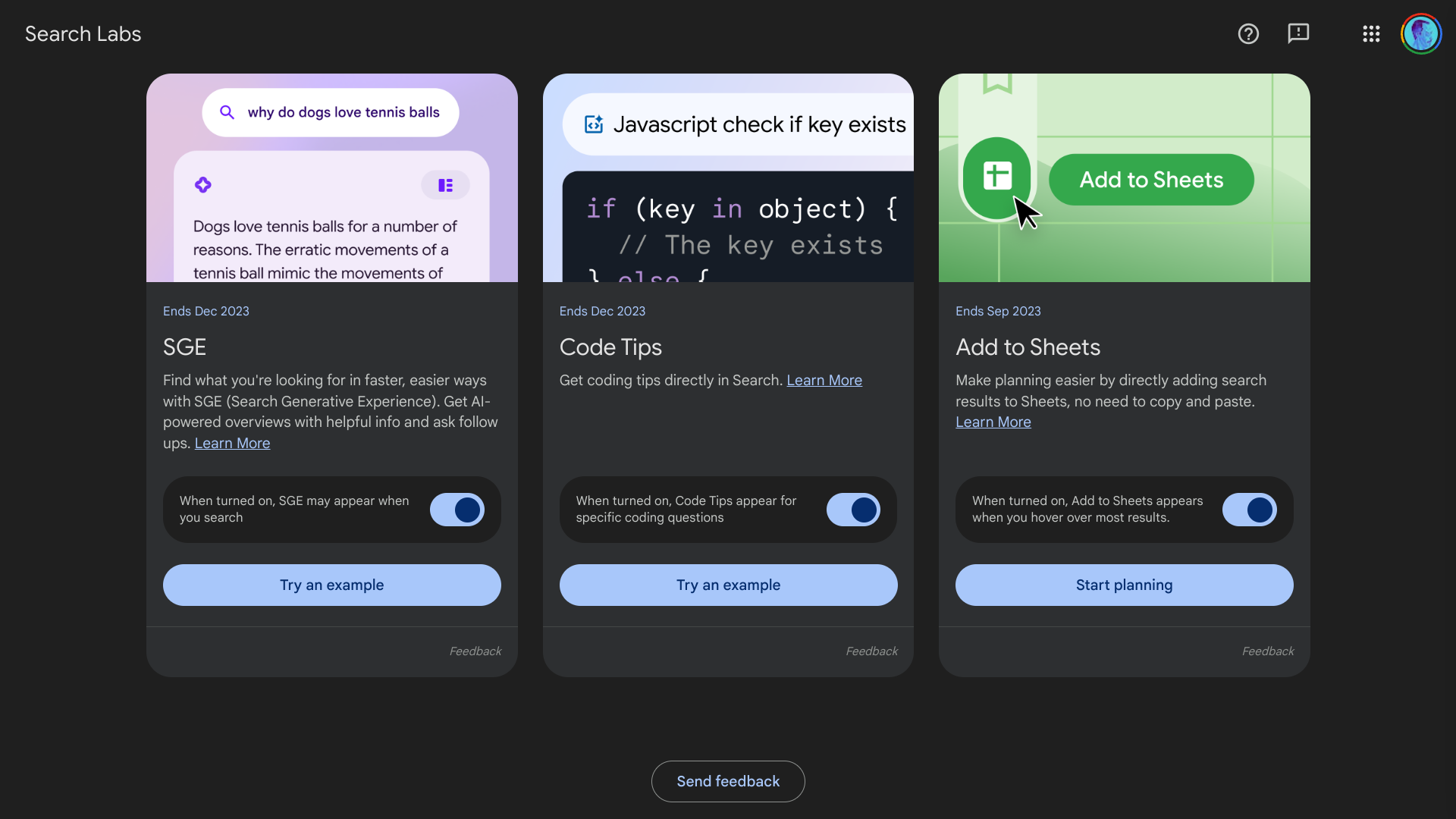This screenshot has height=819, width=1456.
Task: Click the green Sheets plus icon
Action: (x=997, y=176)
